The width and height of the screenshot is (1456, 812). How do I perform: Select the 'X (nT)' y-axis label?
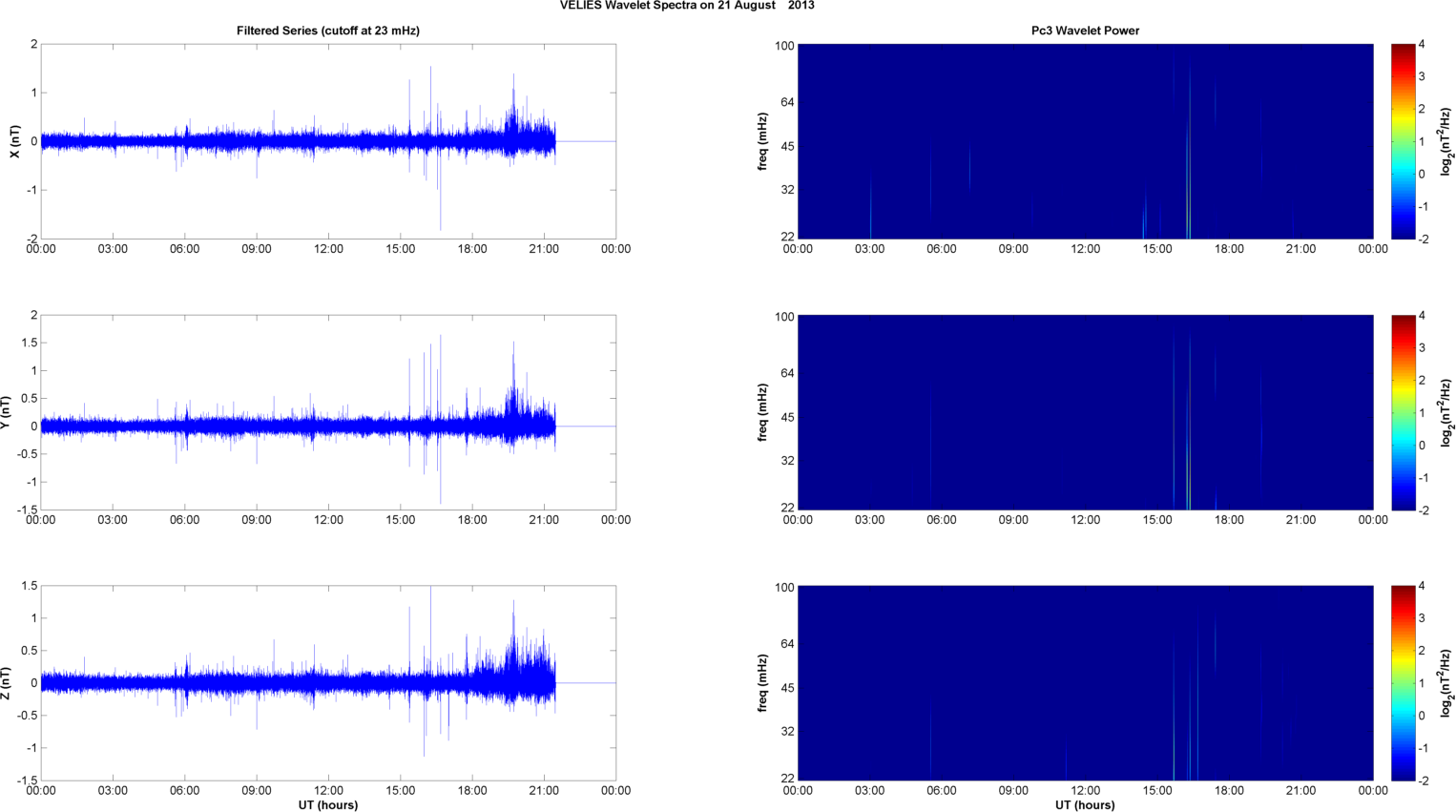click(14, 141)
